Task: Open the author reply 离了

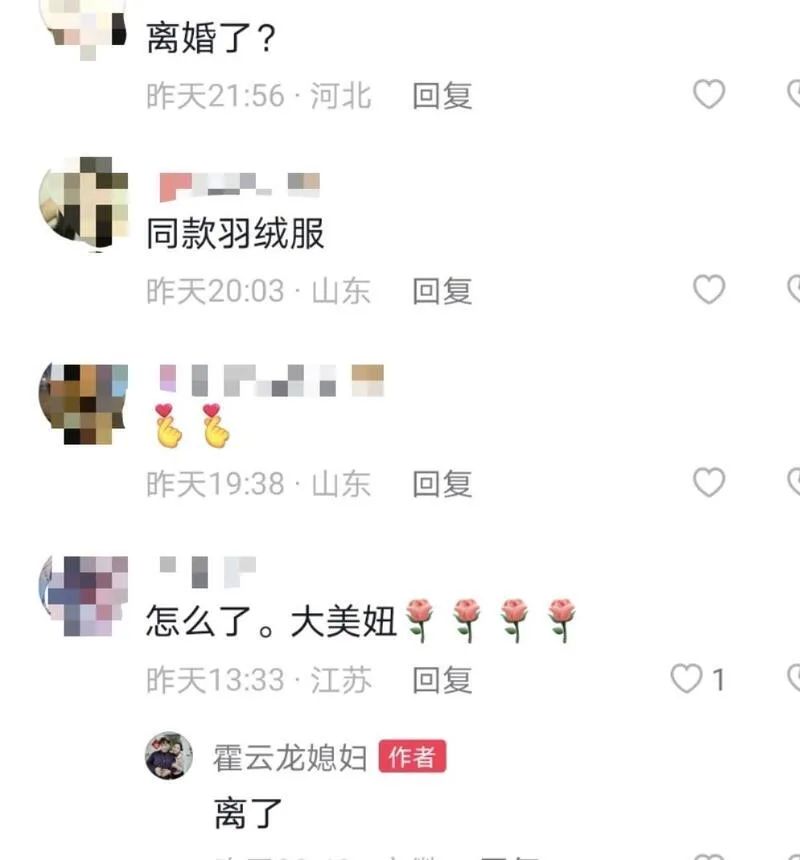Action: (x=248, y=813)
